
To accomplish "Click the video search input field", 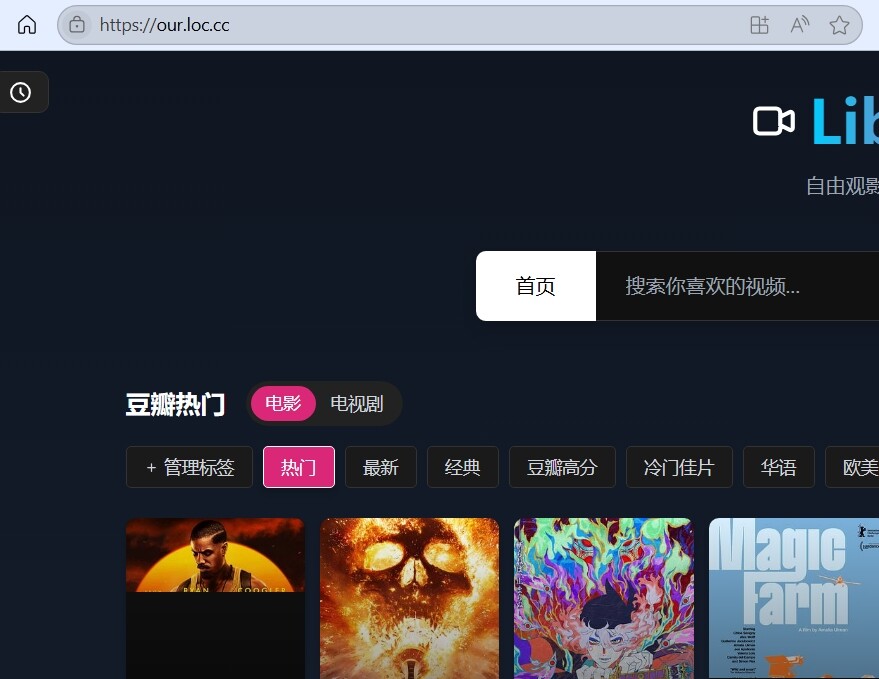I will 737,286.
